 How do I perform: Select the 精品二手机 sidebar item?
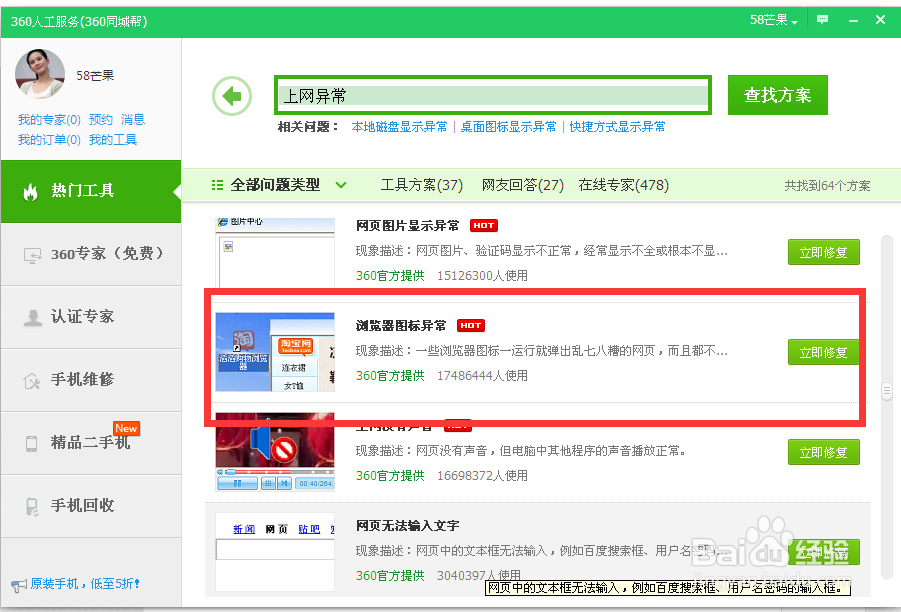[91, 443]
